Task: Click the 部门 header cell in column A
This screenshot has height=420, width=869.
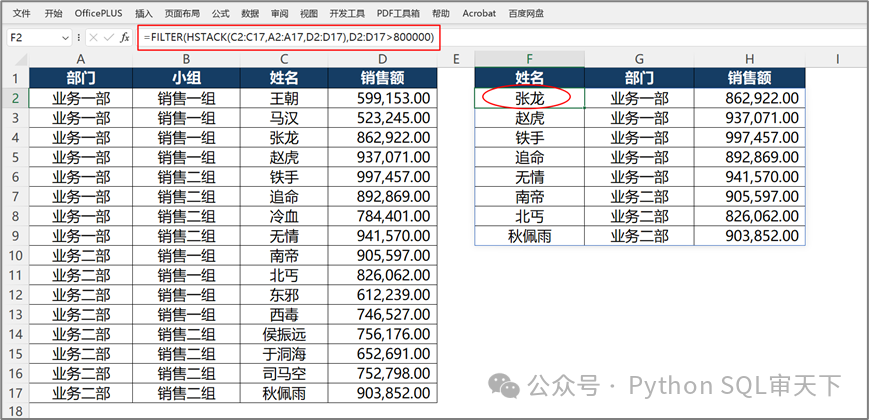Action: tap(81, 78)
